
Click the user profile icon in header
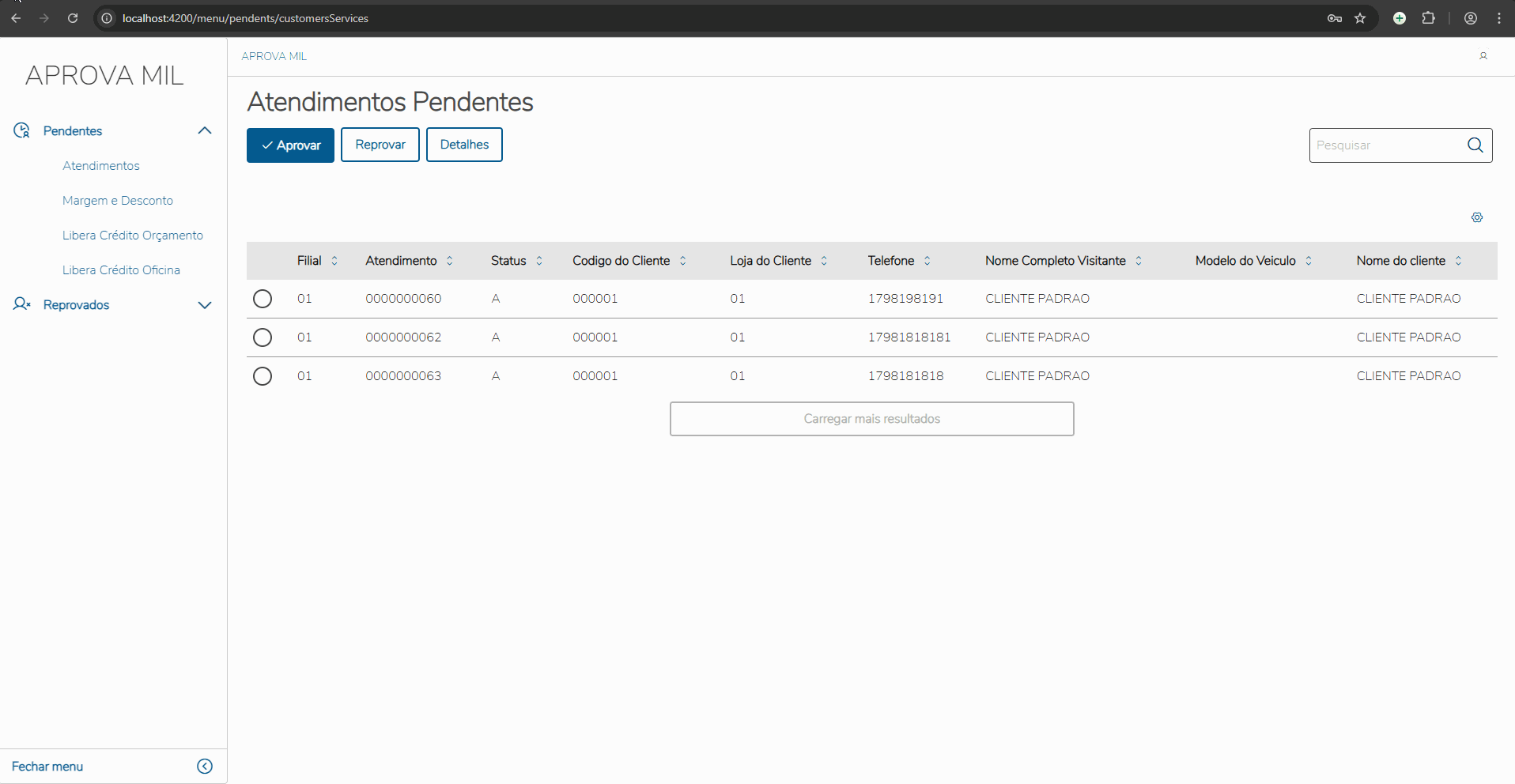pos(1483,56)
